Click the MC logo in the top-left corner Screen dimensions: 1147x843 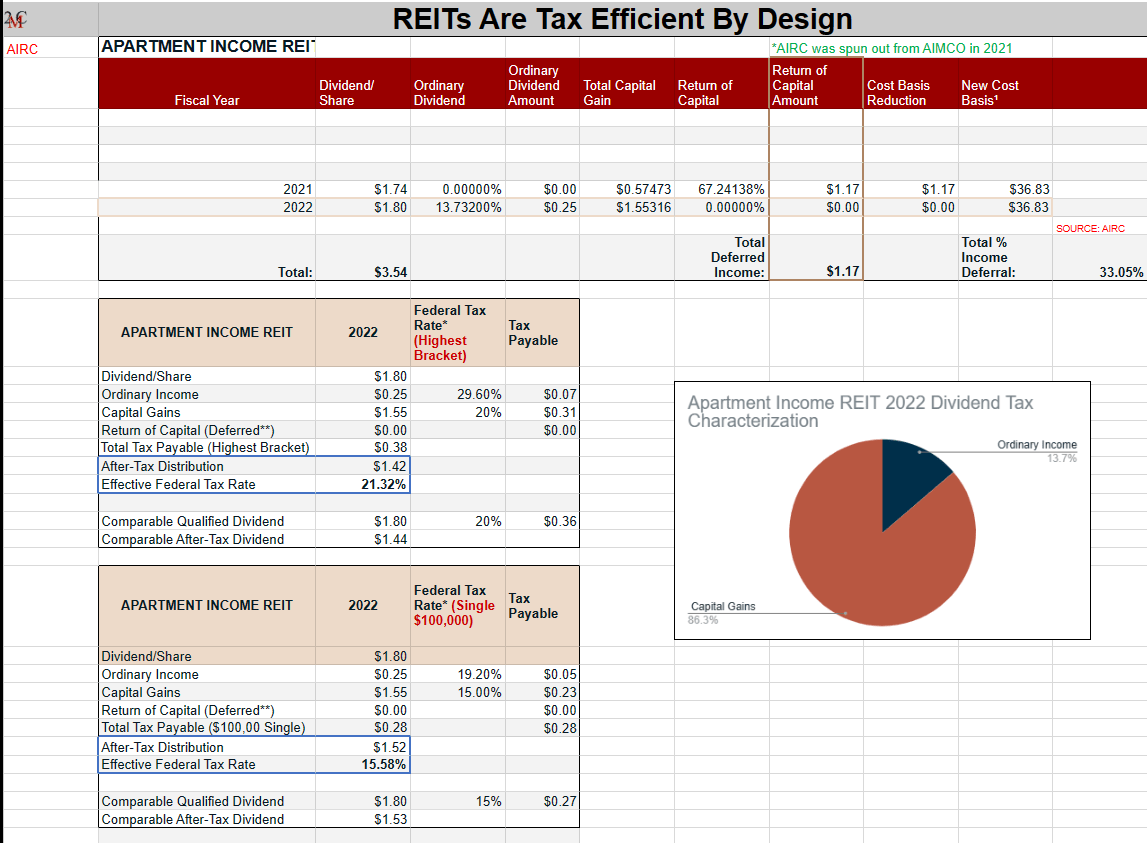point(15,19)
